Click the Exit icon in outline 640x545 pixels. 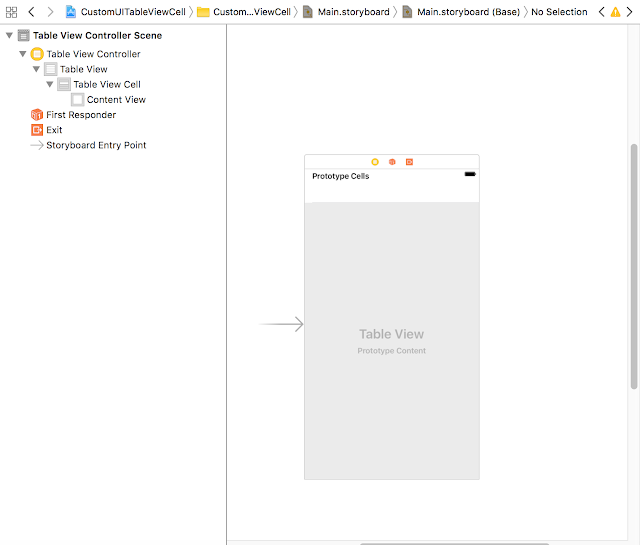pyautogui.click(x=37, y=130)
